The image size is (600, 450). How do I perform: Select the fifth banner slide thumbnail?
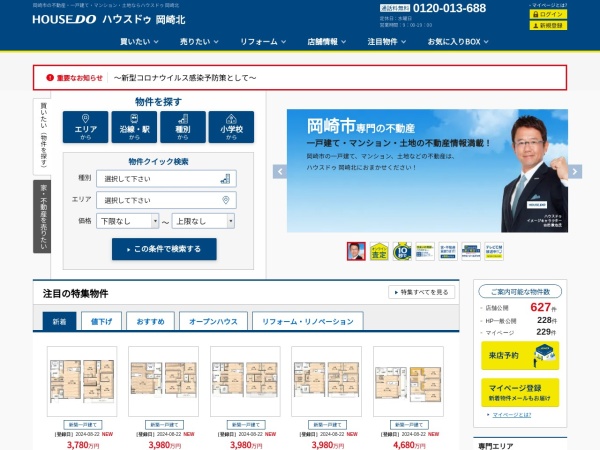coord(448,251)
